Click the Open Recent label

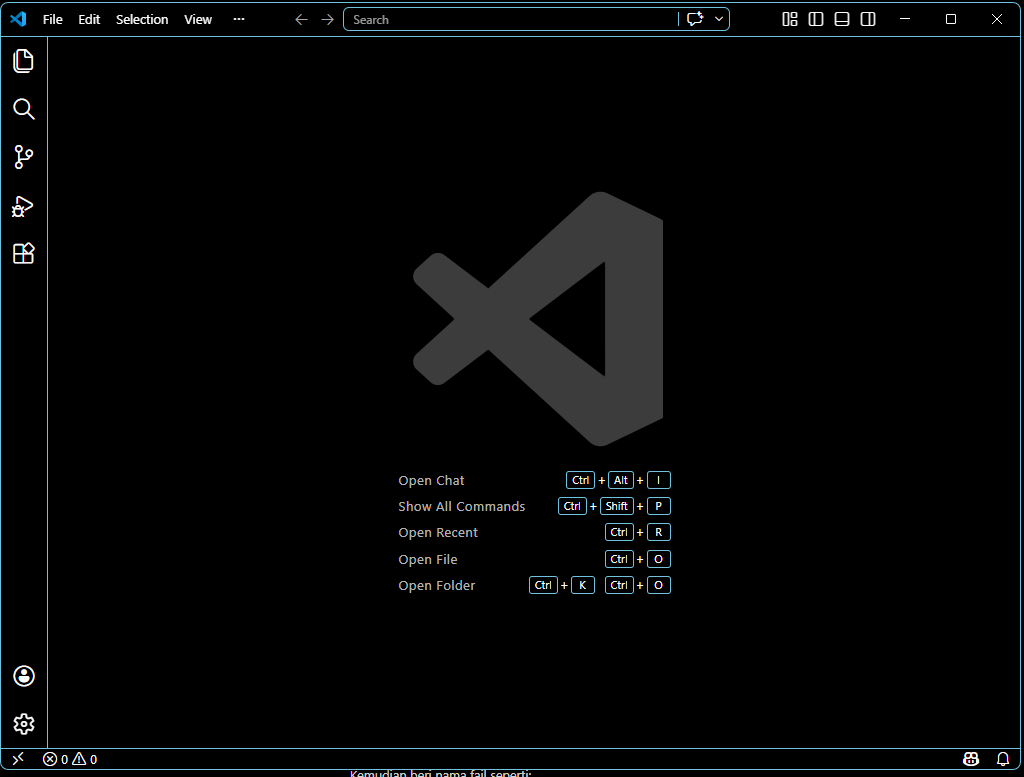click(438, 533)
